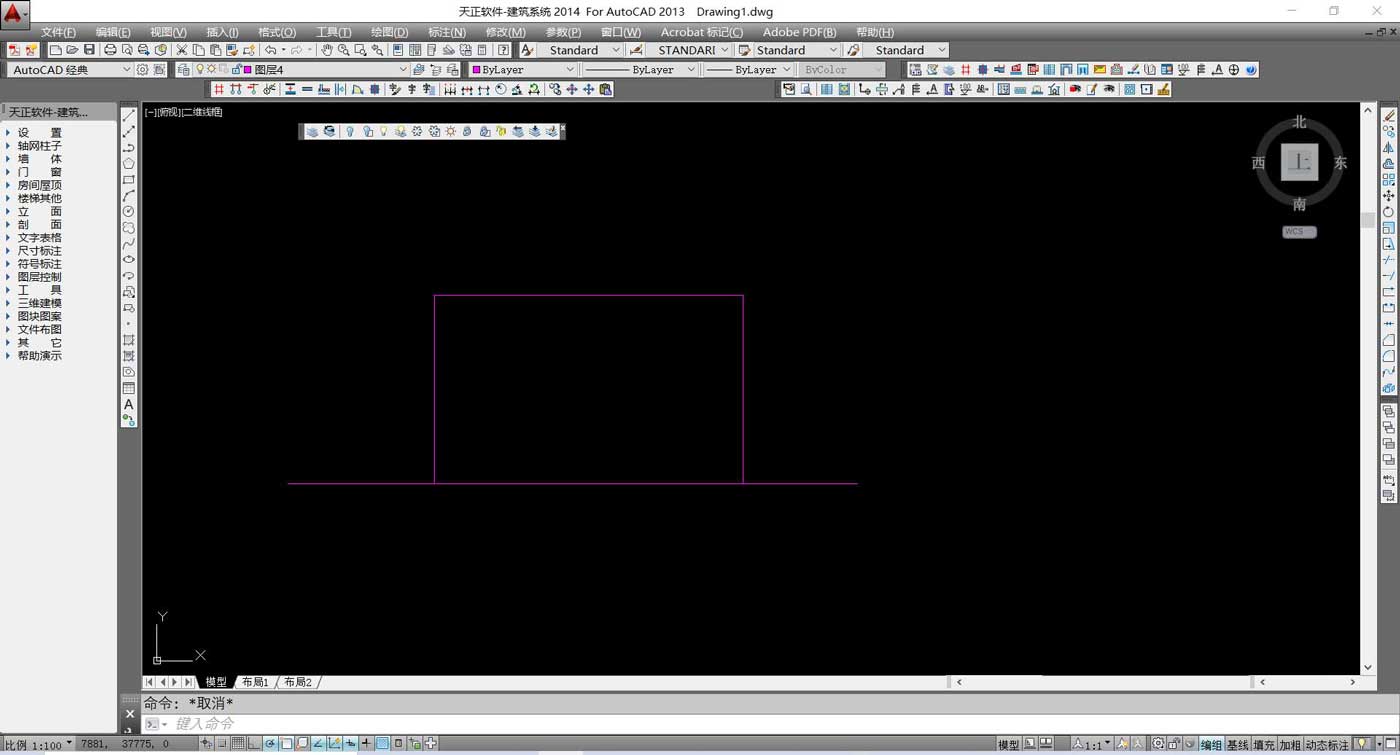Viewport: 1400px width, 755px height.
Task: Click the axis grid icon on Tianzheng toolbar
Action: click(x=218, y=90)
